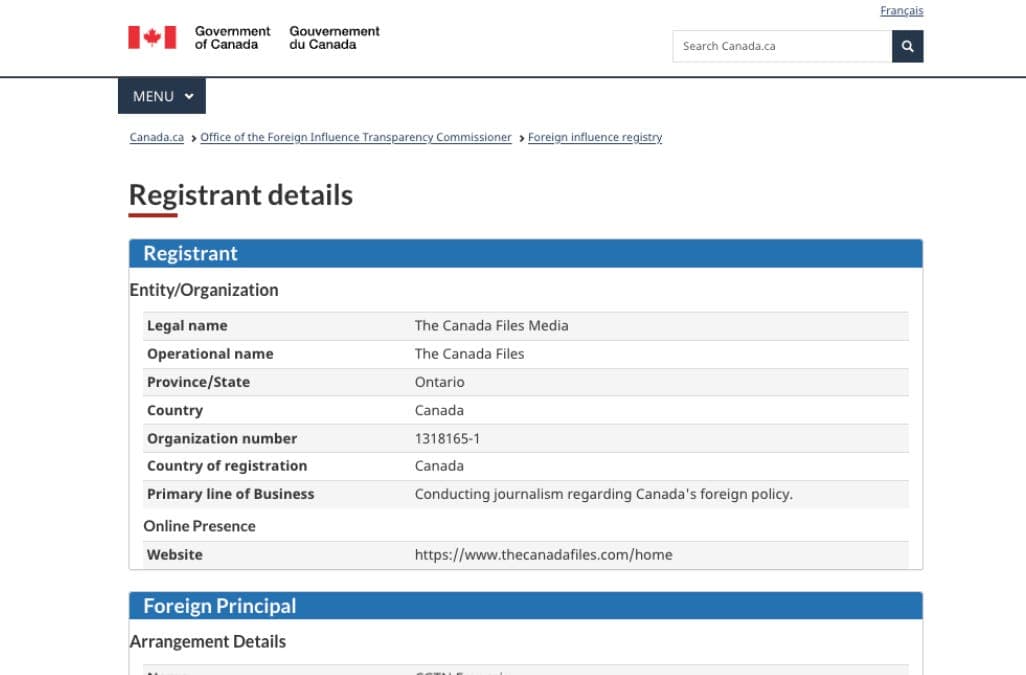Click the search magnifier button
This screenshot has height=675, width=1026.
[907, 46]
